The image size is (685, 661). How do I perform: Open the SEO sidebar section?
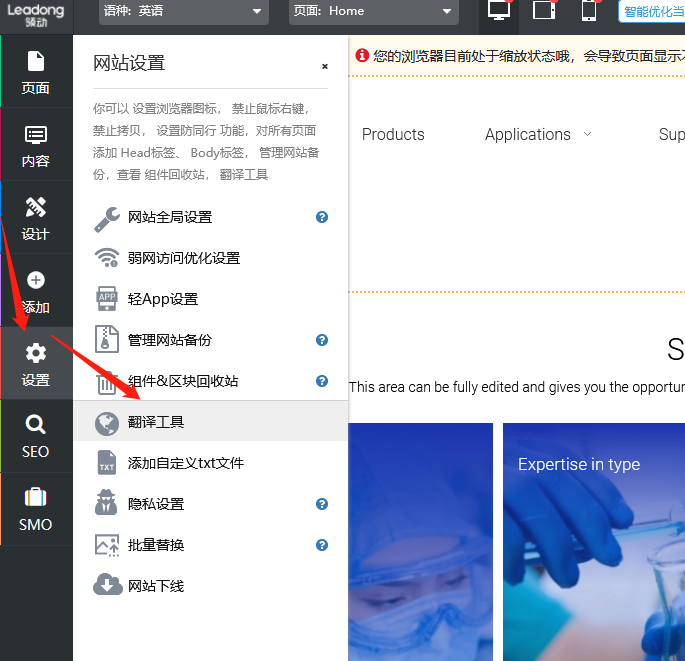pyautogui.click(x=36, y=436)
